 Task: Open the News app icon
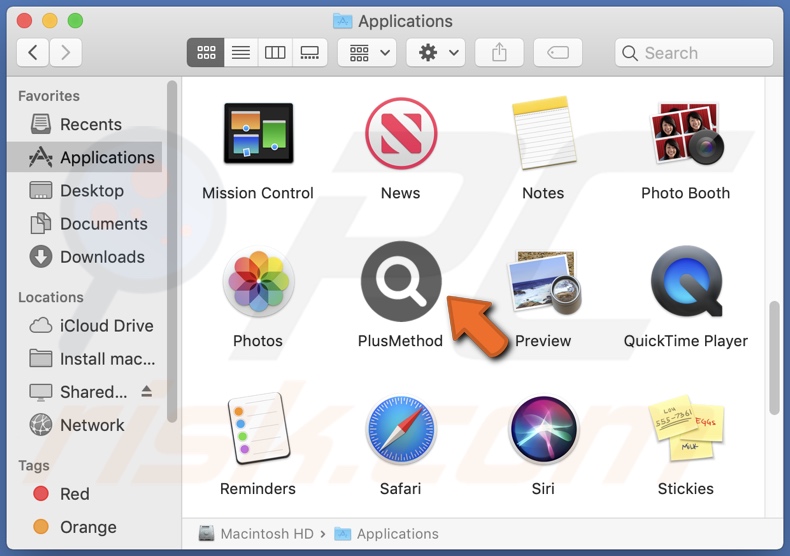tap(401, 133)
